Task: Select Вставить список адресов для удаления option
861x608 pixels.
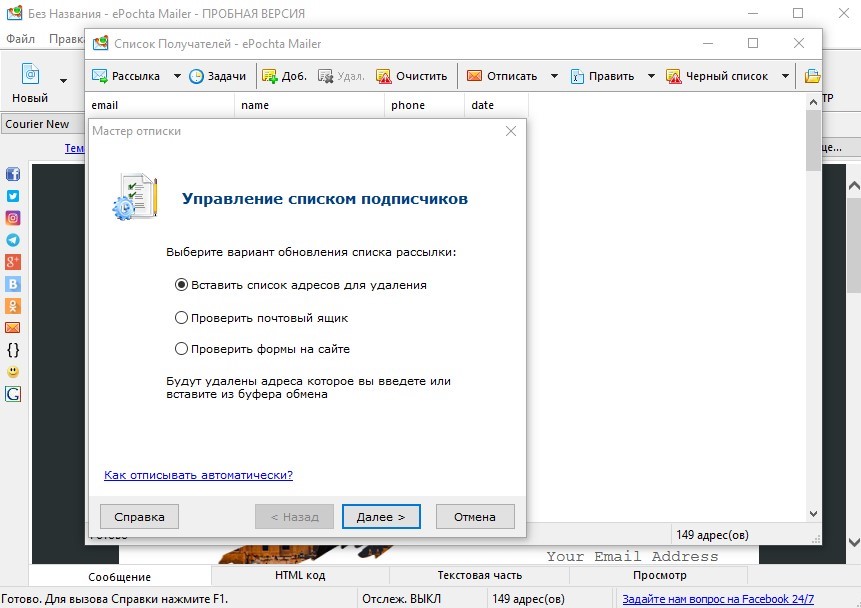Action: click(x=301, y=285)
